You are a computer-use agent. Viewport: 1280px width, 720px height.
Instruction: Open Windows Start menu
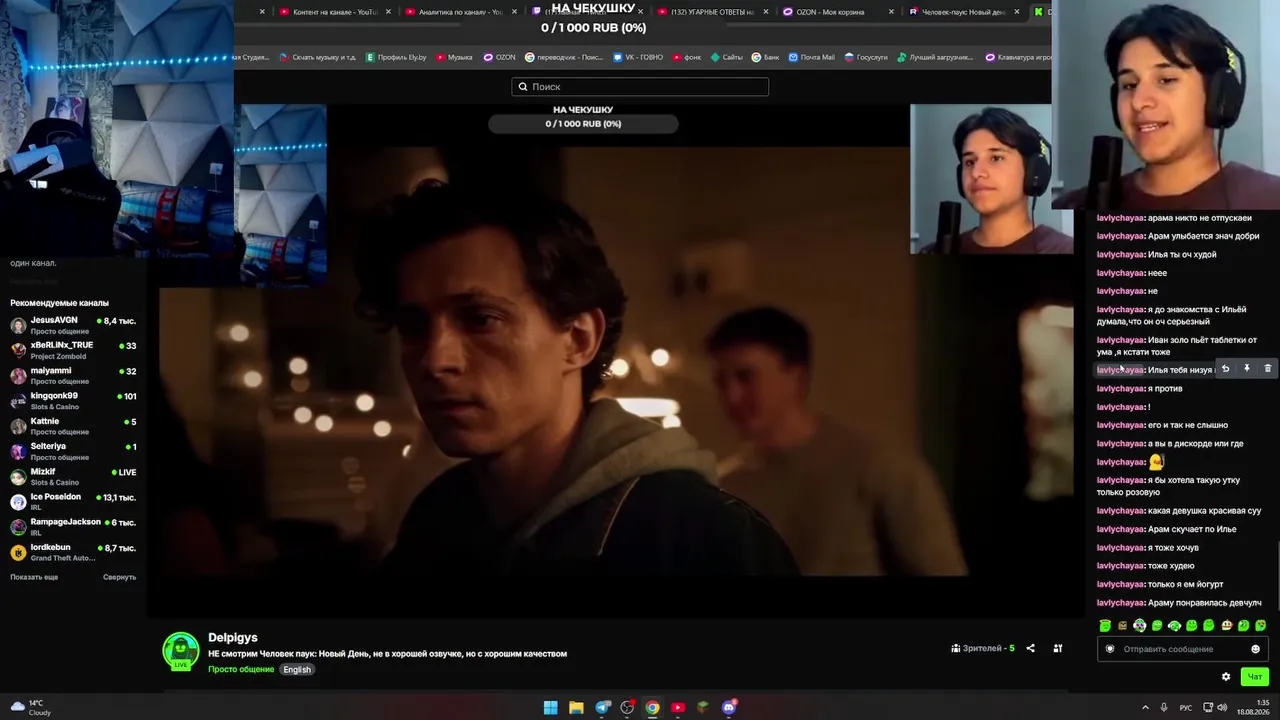click(551, 708)
